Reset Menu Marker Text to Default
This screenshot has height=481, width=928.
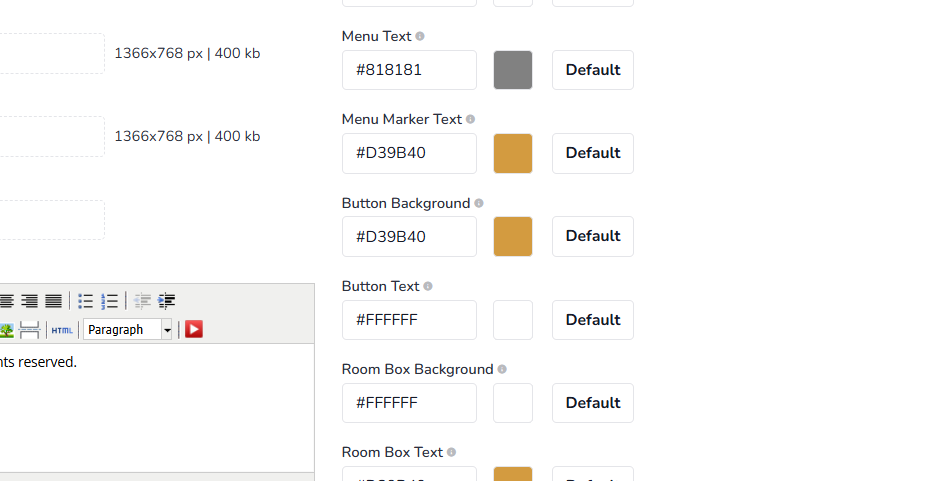coord(593,153)
